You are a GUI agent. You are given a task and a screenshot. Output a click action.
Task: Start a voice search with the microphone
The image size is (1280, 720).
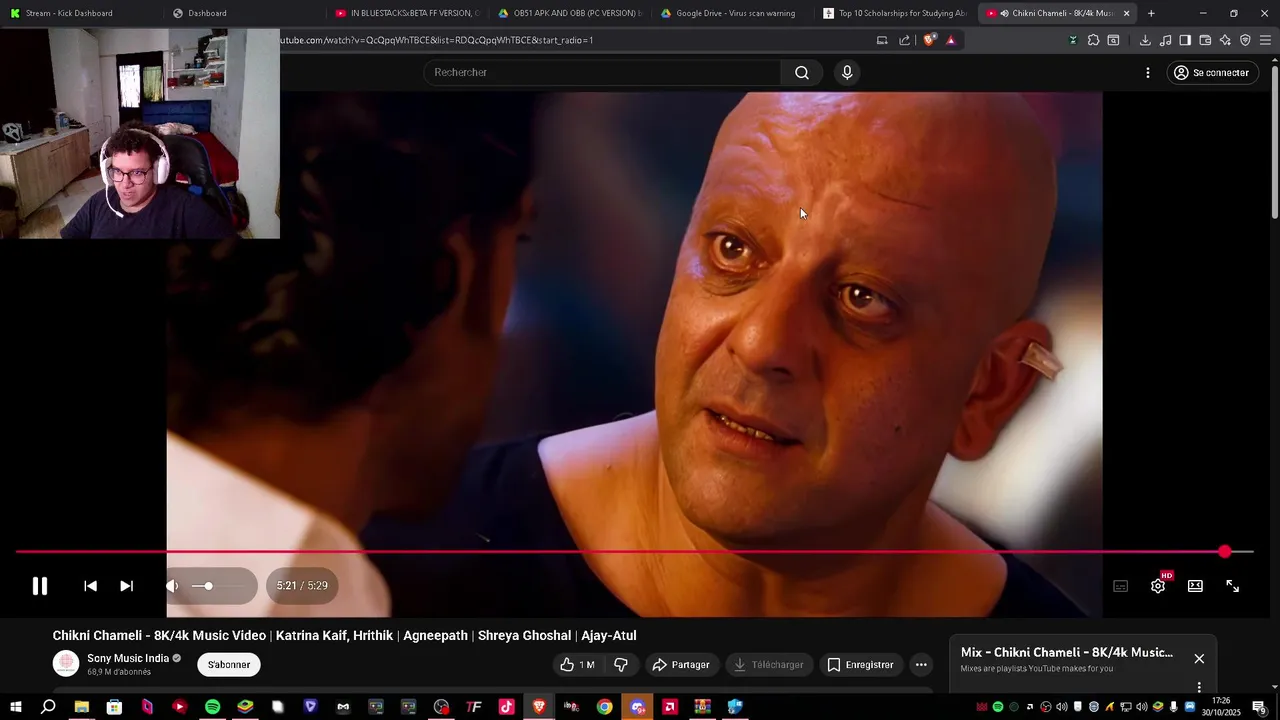click(847, 72)
